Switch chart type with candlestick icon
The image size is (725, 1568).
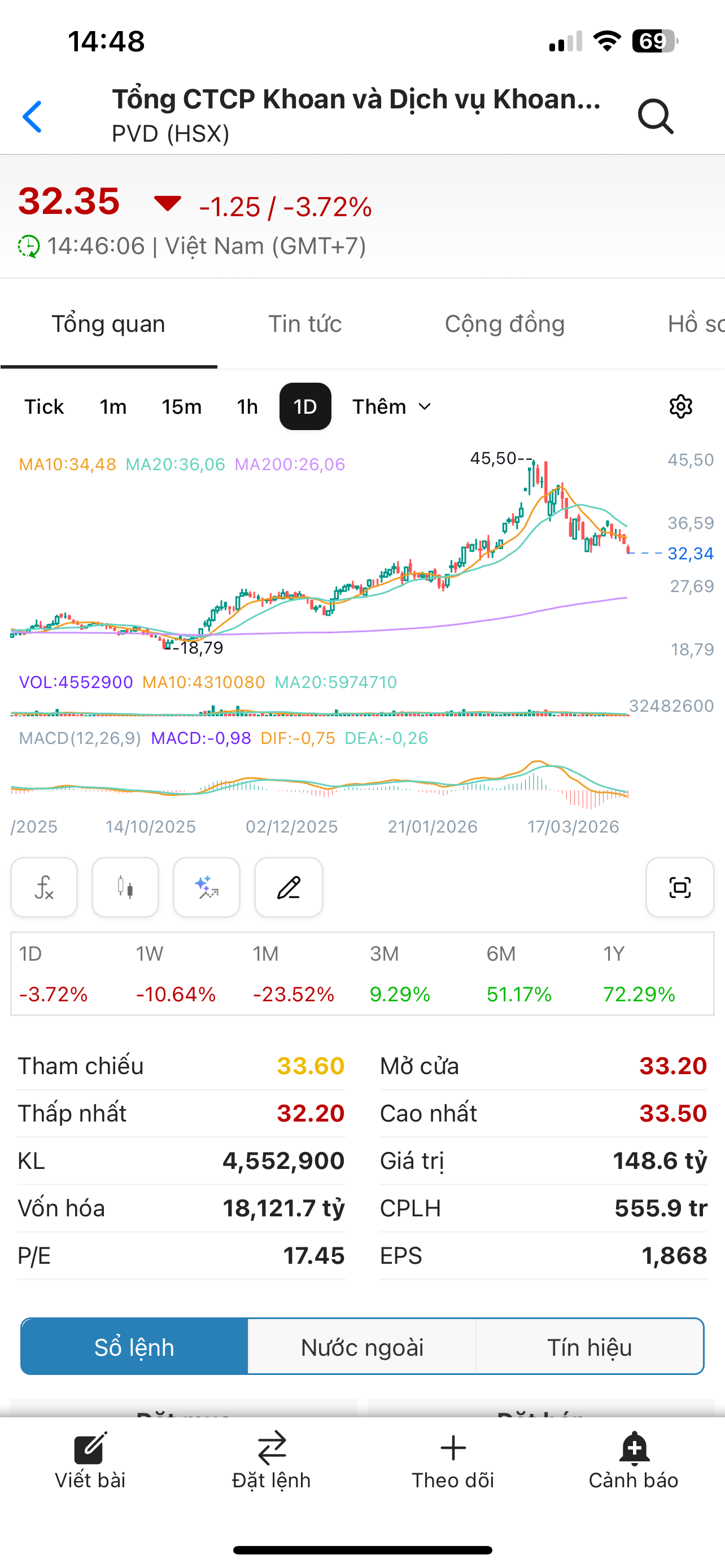coord(125,887)
